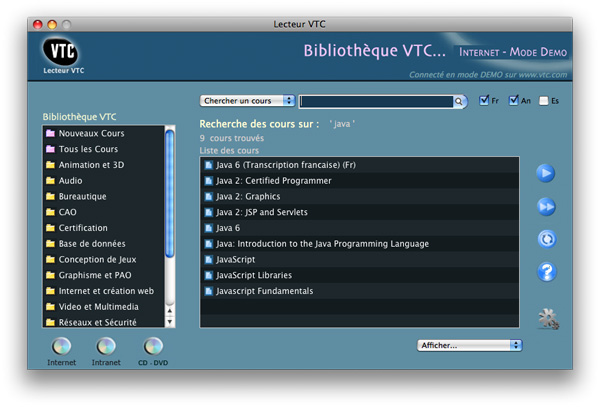Click the red close window button
The image size is (600, 407).
coord(38,24)
